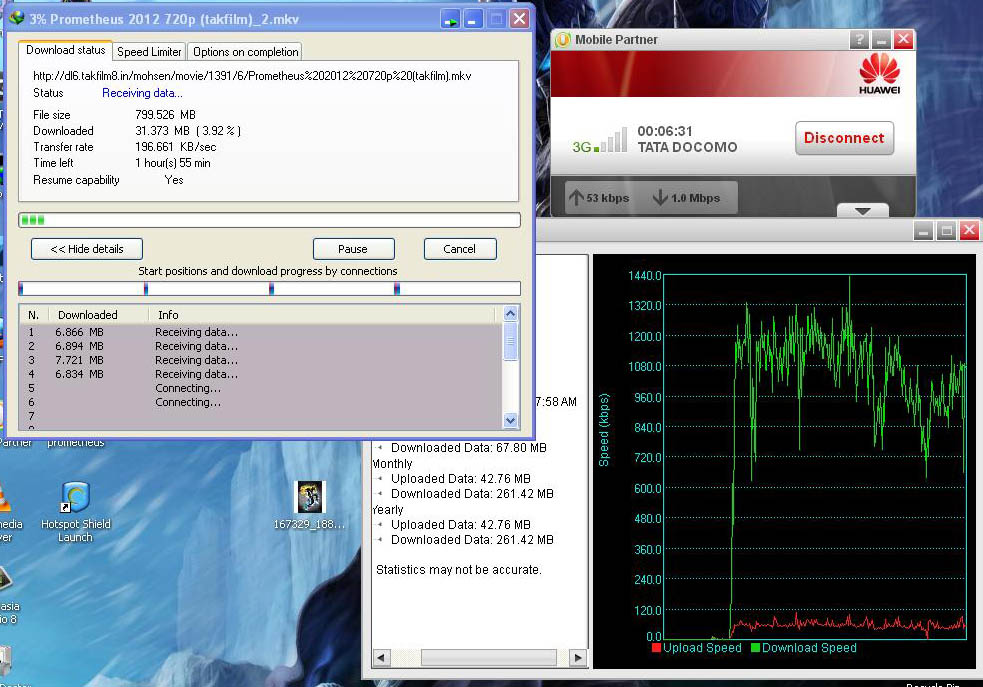
Task: Disconnect the TATA DOCOMO connection
Action: pyautogui.click(x=844, y=138)
